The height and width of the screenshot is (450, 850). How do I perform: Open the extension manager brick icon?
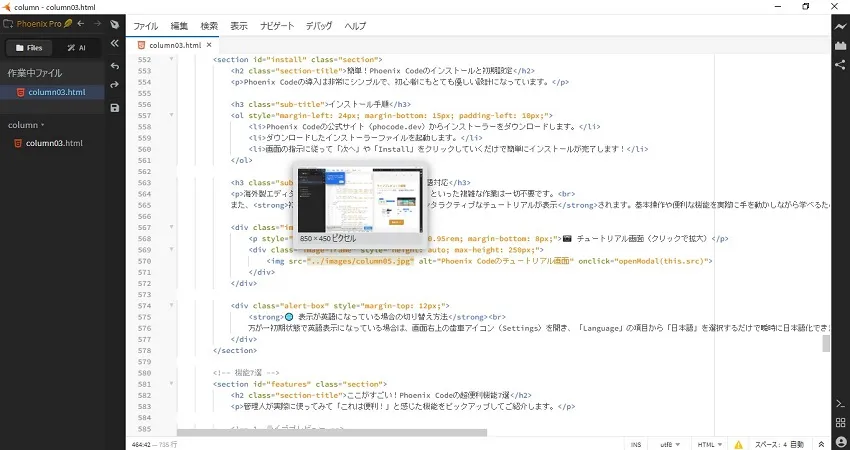coord(840,46)
